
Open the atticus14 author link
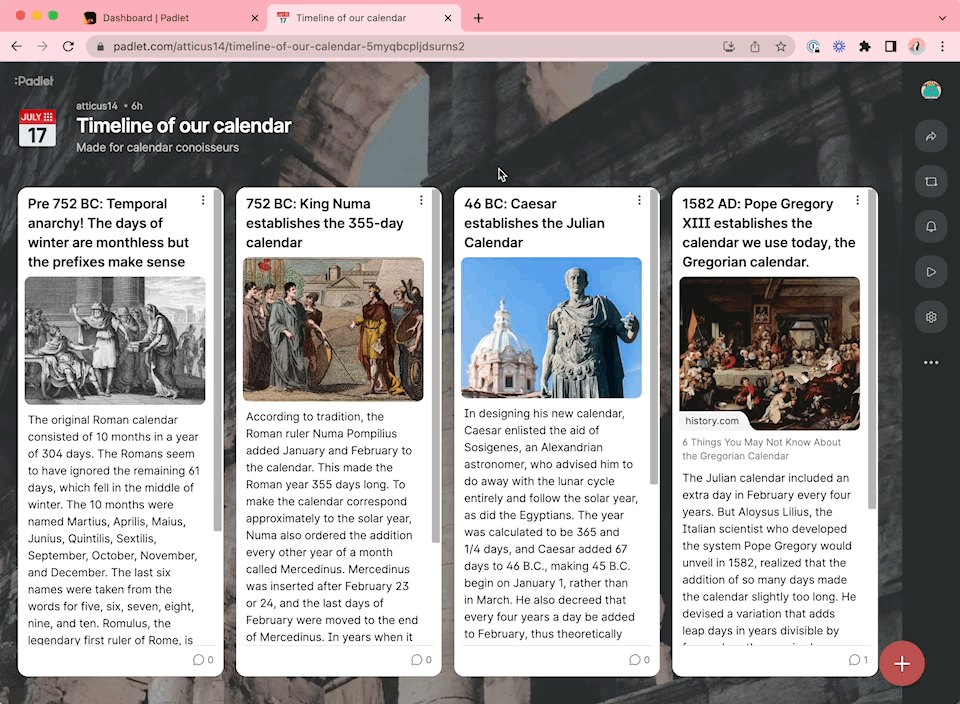tap(97, 106)
